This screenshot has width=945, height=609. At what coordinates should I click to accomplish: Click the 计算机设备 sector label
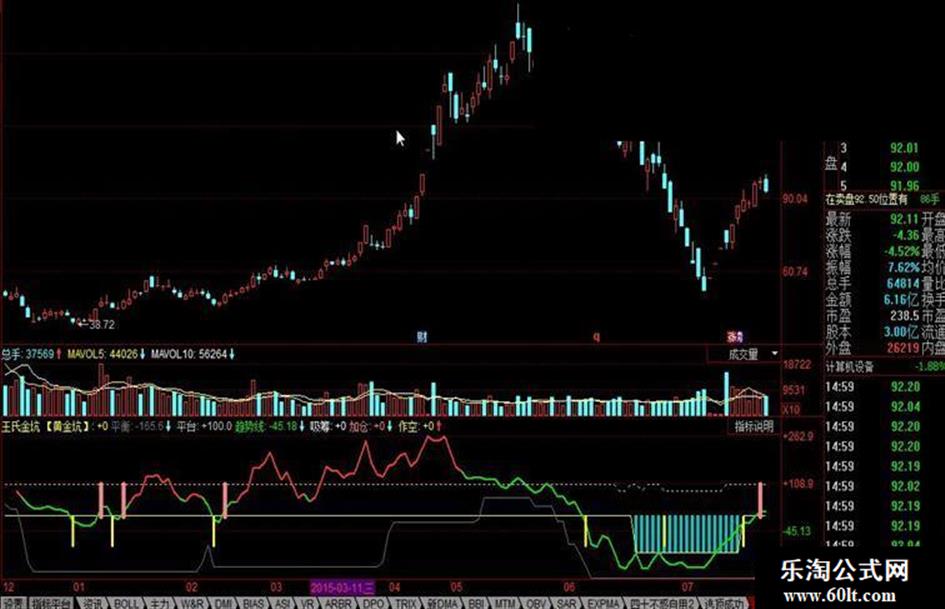pos(849,367)
